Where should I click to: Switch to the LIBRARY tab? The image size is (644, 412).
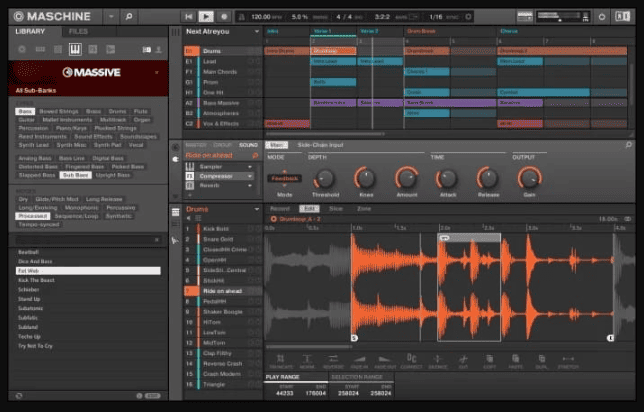[x=30, y=32]
